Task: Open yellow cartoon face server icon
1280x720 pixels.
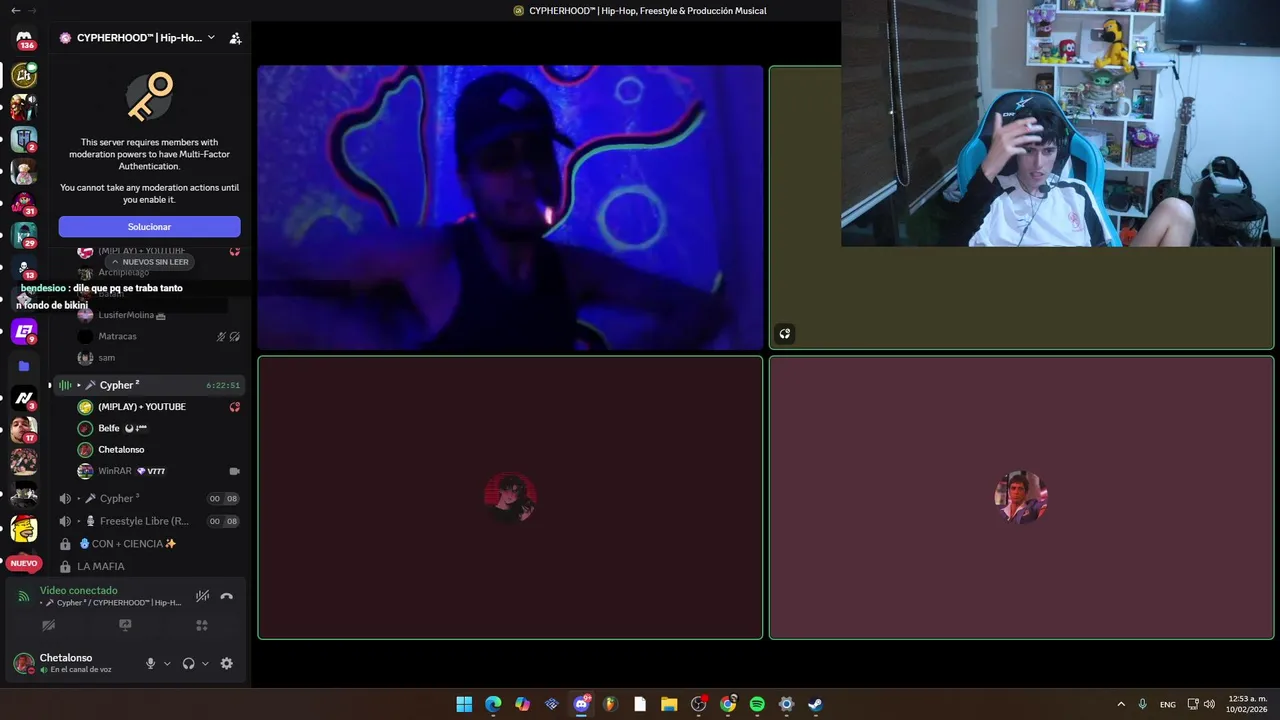Action: [24, 528]
